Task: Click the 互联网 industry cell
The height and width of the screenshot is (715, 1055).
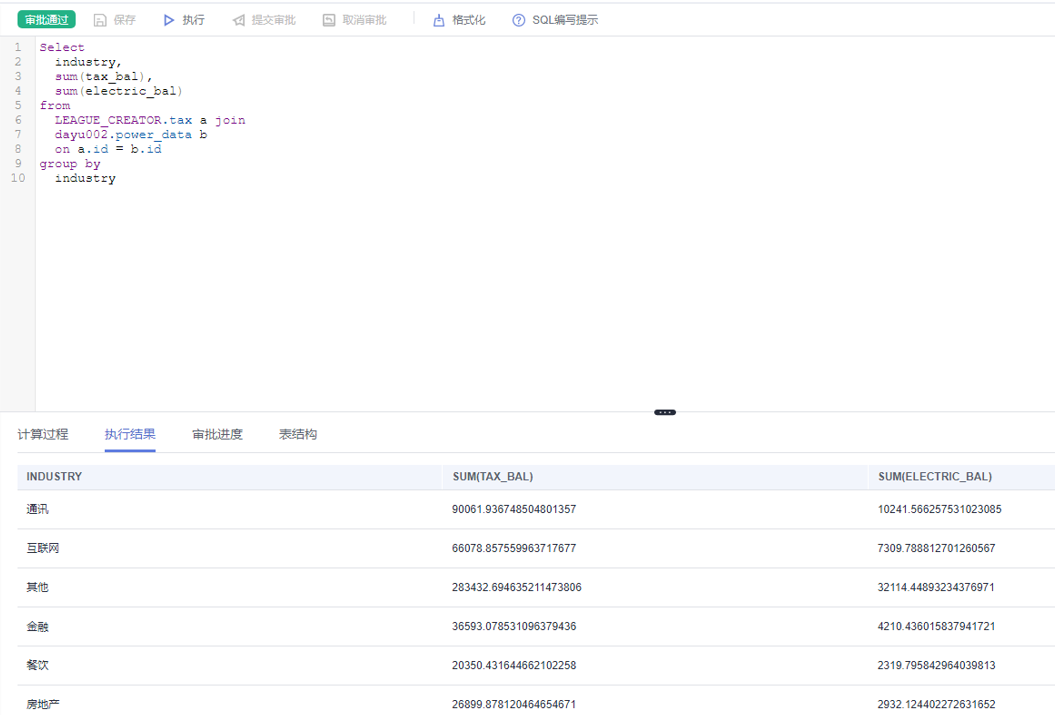Action: pyautogui.click(x=42, y=548)
